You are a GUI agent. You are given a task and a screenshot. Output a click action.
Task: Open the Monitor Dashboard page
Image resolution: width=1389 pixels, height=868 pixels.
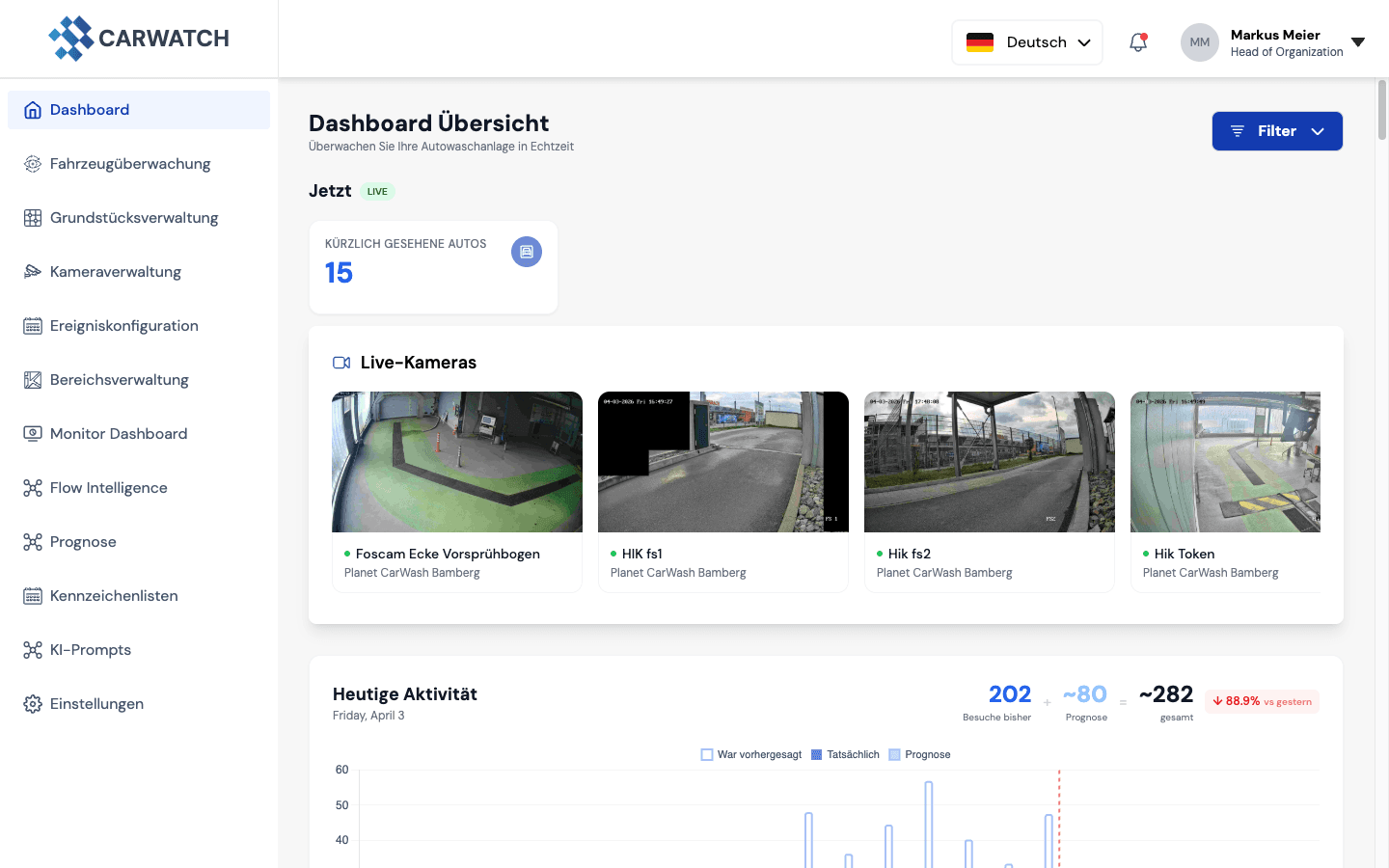pos(119,433)
